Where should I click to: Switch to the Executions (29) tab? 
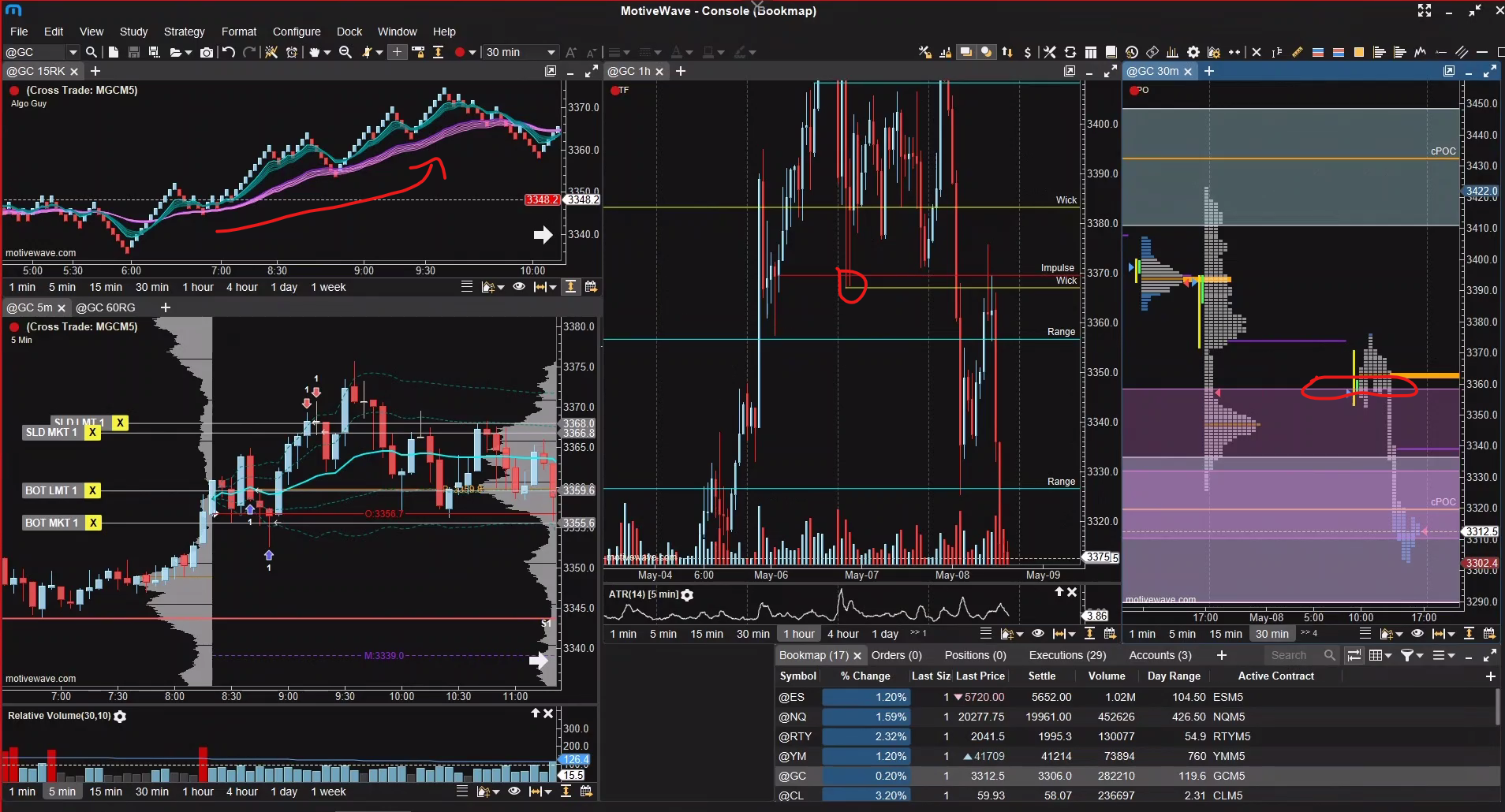point(1067,655)
